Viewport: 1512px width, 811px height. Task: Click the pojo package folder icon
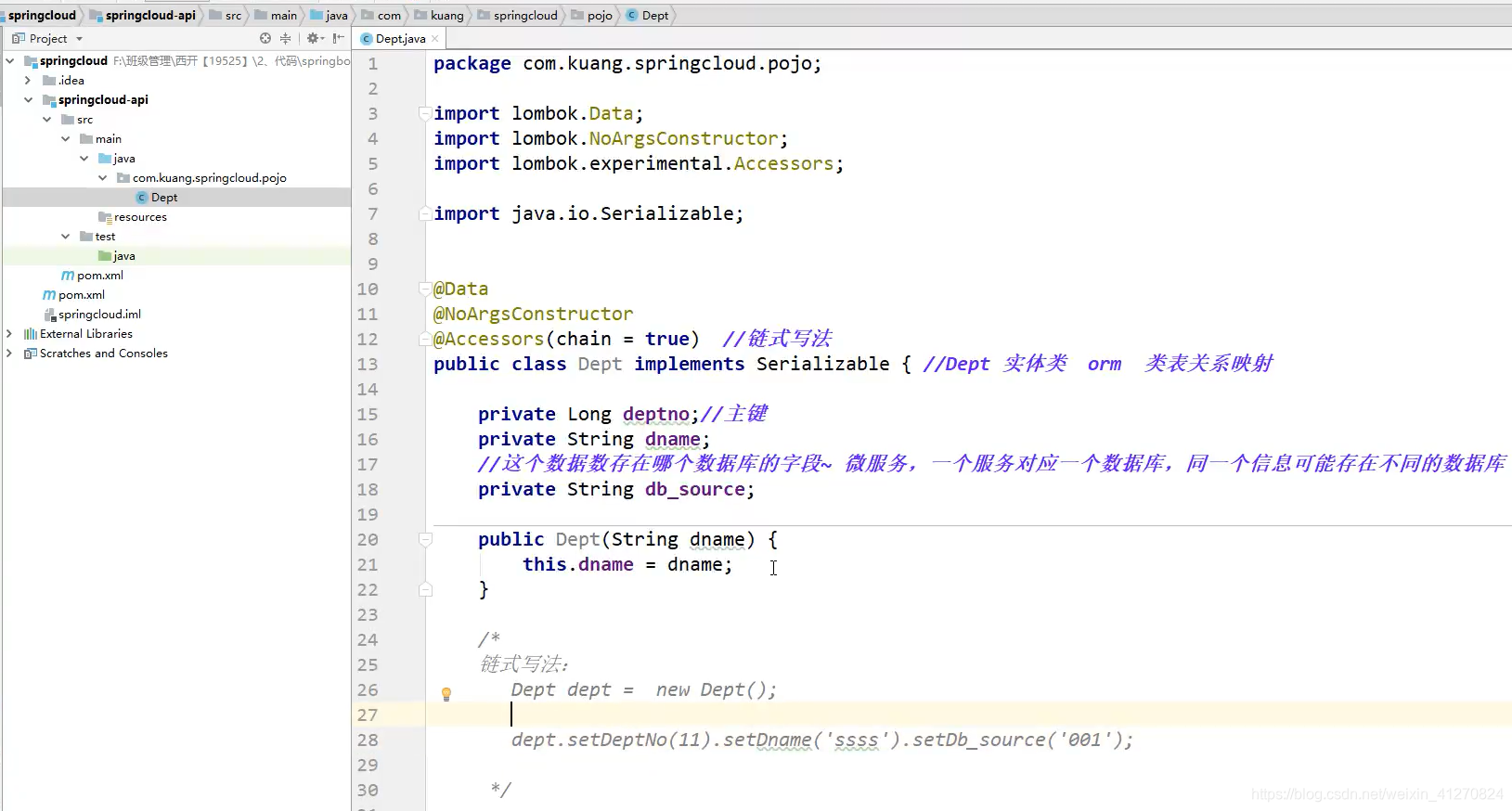(123, 177)
